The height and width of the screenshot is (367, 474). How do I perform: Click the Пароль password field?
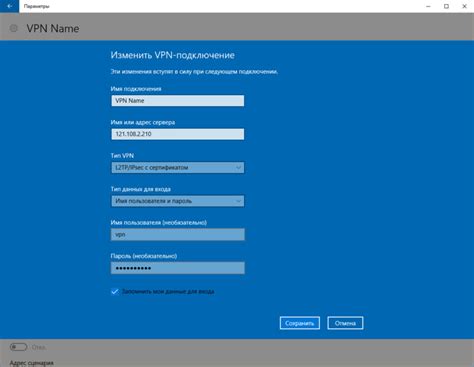(x=178, y=268)
